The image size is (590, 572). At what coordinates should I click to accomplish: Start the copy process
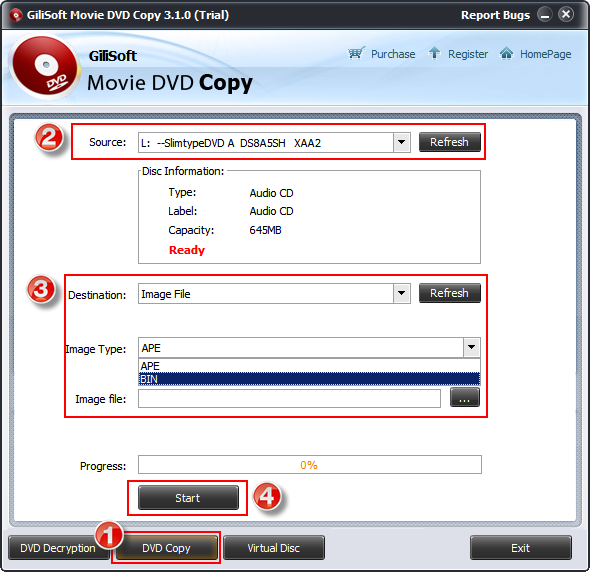point(188,498)
